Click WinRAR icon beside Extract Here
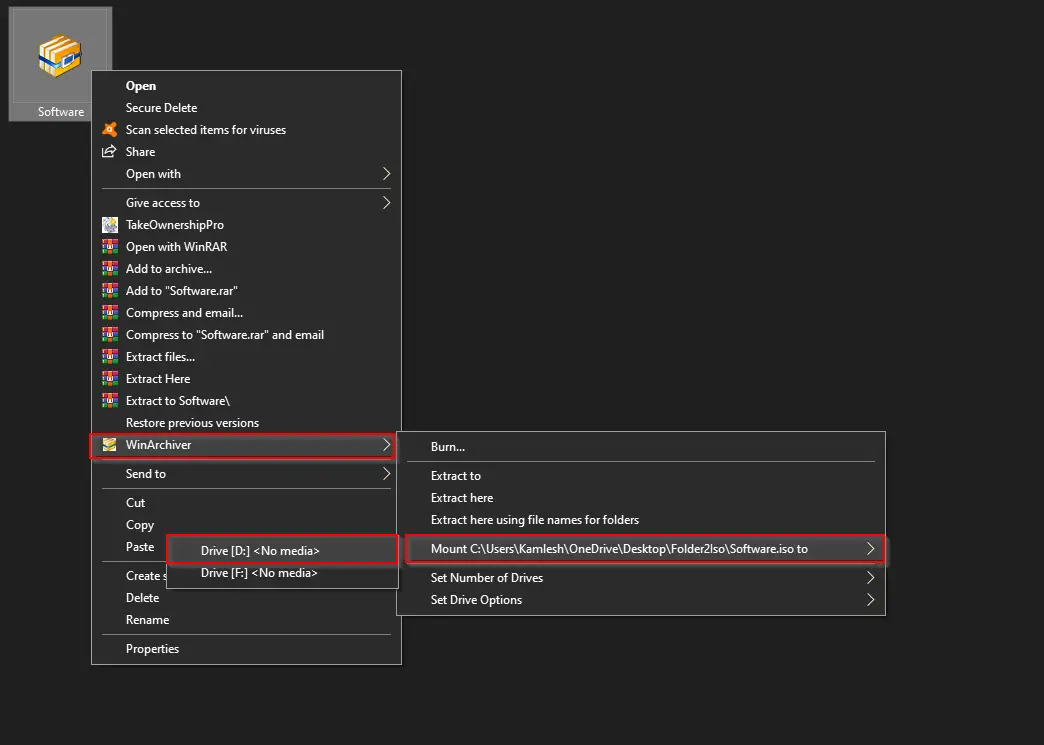This screenshot has height=745, width=1044. pyautogui.click(x=109, y=378)
